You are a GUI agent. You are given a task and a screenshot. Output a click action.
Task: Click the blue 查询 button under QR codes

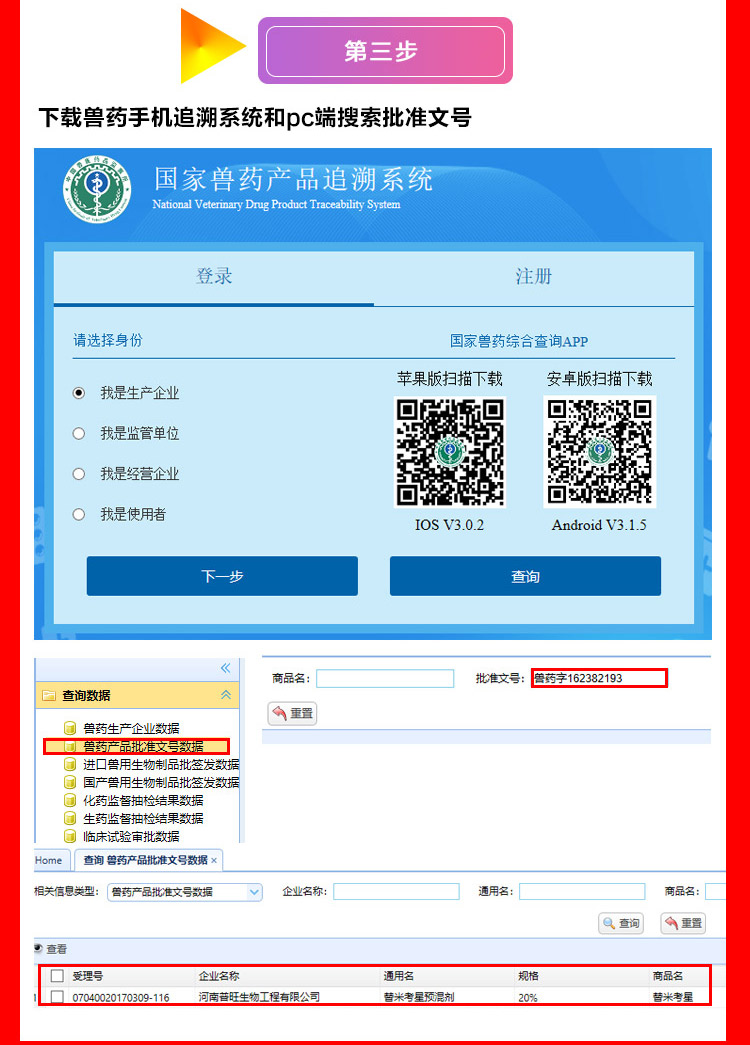coord(525,576)
